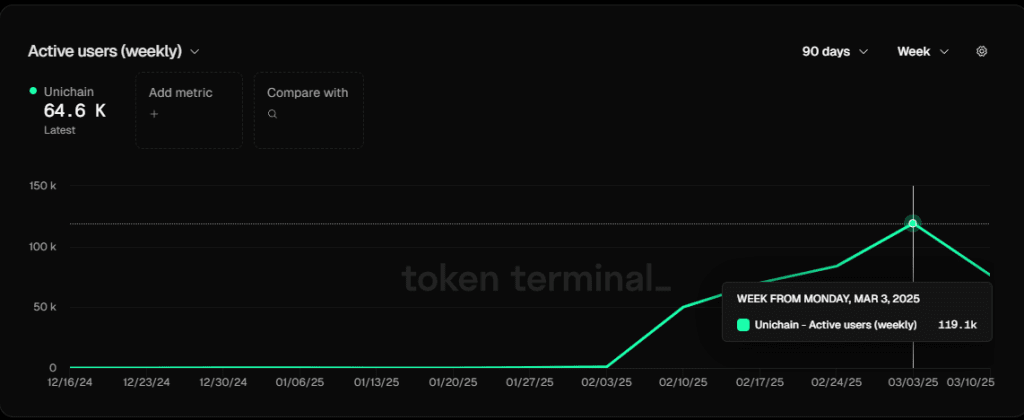Click the plus icon under Add metric
The width and height of the screenshot is (1024, 420).
pos(154,115)
